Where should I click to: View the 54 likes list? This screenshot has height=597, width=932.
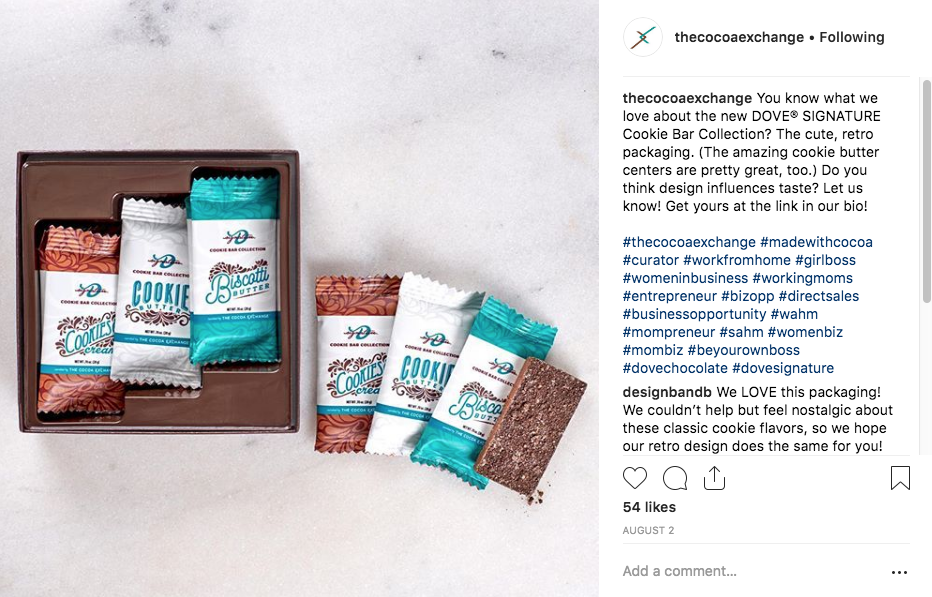649,507
